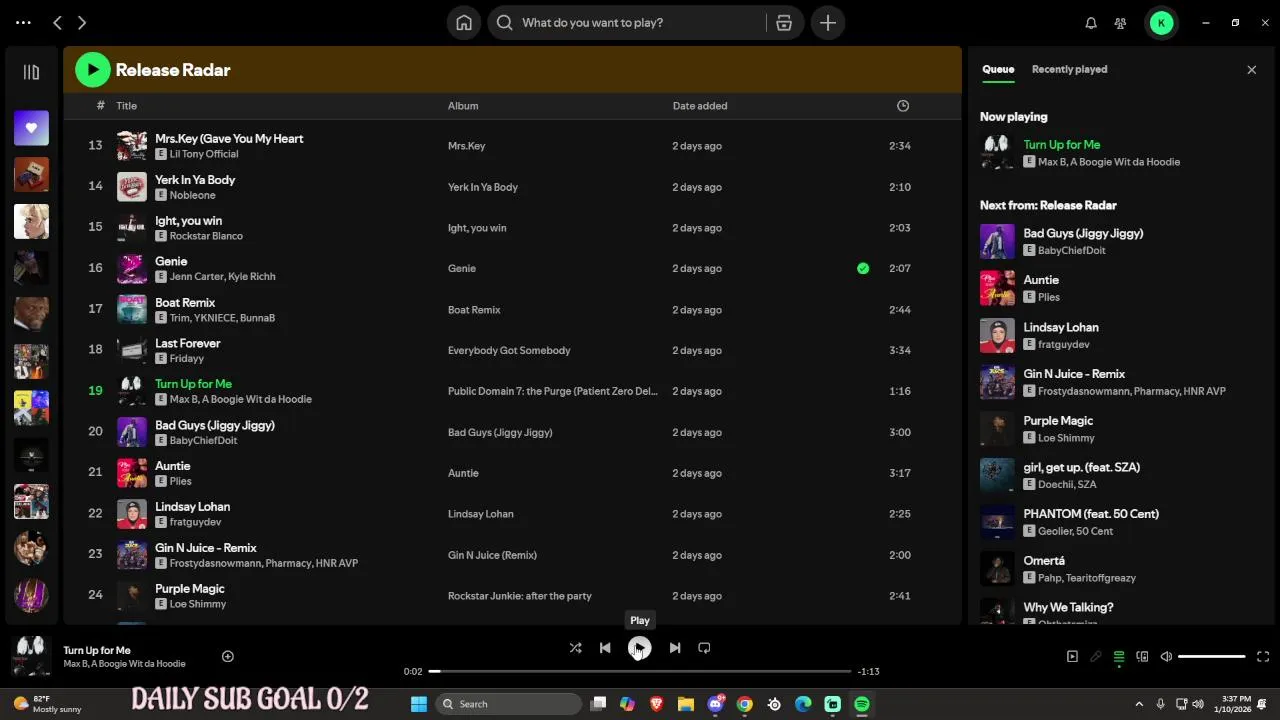Sort by Title column header
Screen dimensions: 1280x720
126,106
